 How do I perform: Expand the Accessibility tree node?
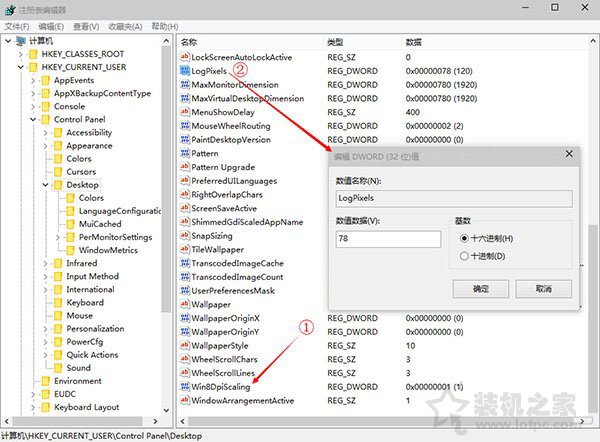point(46,133)
